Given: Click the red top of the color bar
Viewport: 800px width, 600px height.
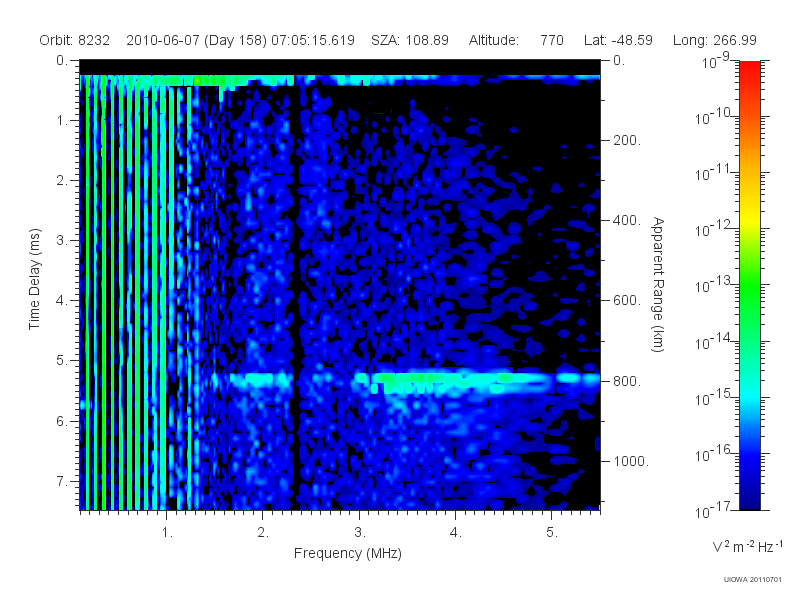Looking at the screenshot, I should [749, 71].
